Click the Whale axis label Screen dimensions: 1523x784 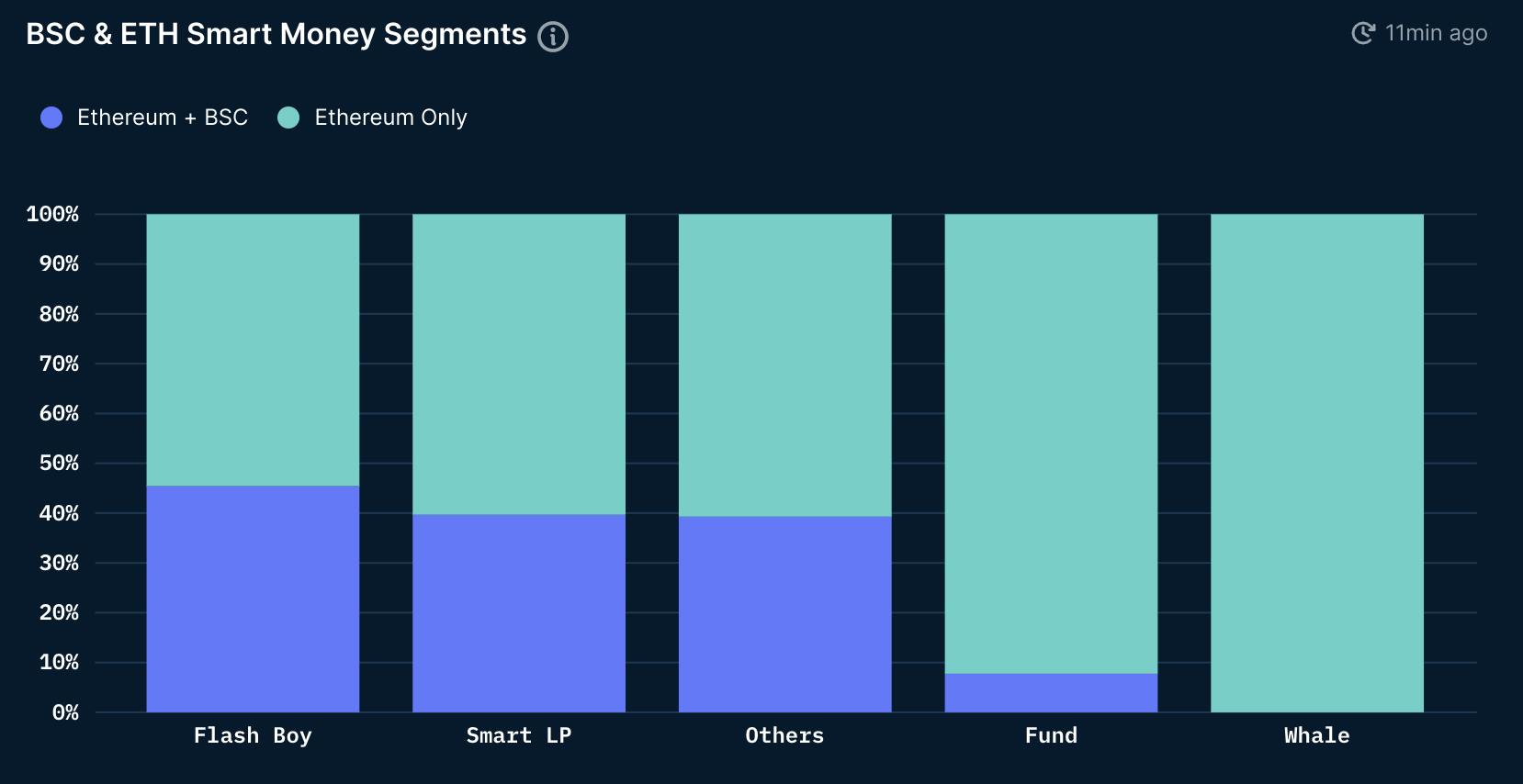(1317, 735)
